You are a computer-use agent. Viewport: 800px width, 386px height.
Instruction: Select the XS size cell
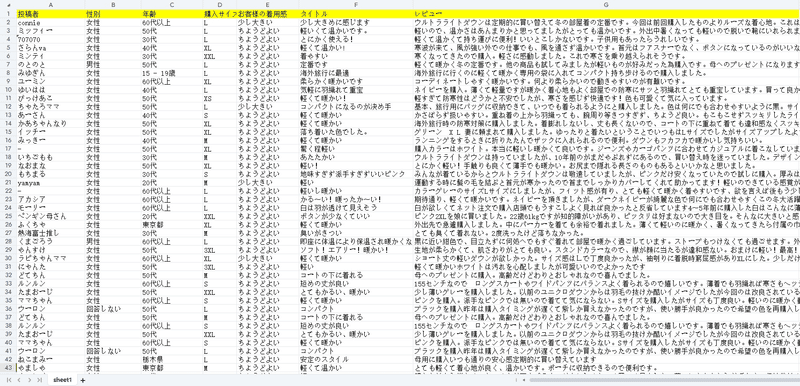click(x=219, y=98)
